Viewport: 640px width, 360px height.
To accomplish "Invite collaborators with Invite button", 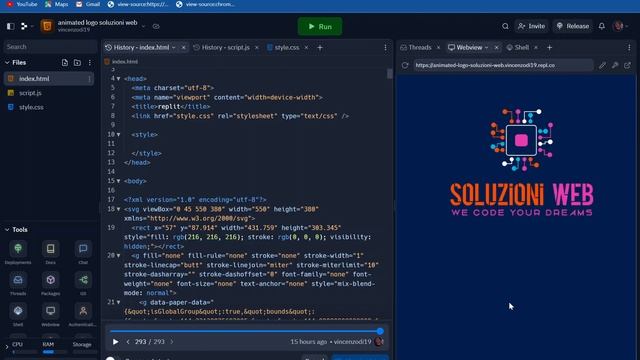I will [531, 26].
